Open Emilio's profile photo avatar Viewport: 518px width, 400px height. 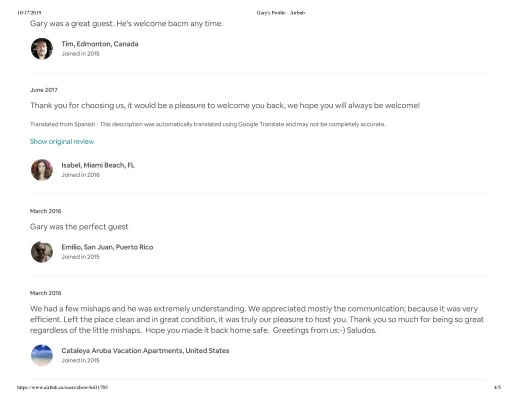tap(42, 252)
